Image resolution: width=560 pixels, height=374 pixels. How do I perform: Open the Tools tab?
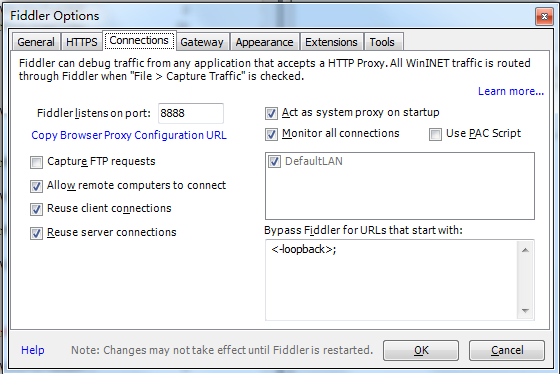[382, 42]
